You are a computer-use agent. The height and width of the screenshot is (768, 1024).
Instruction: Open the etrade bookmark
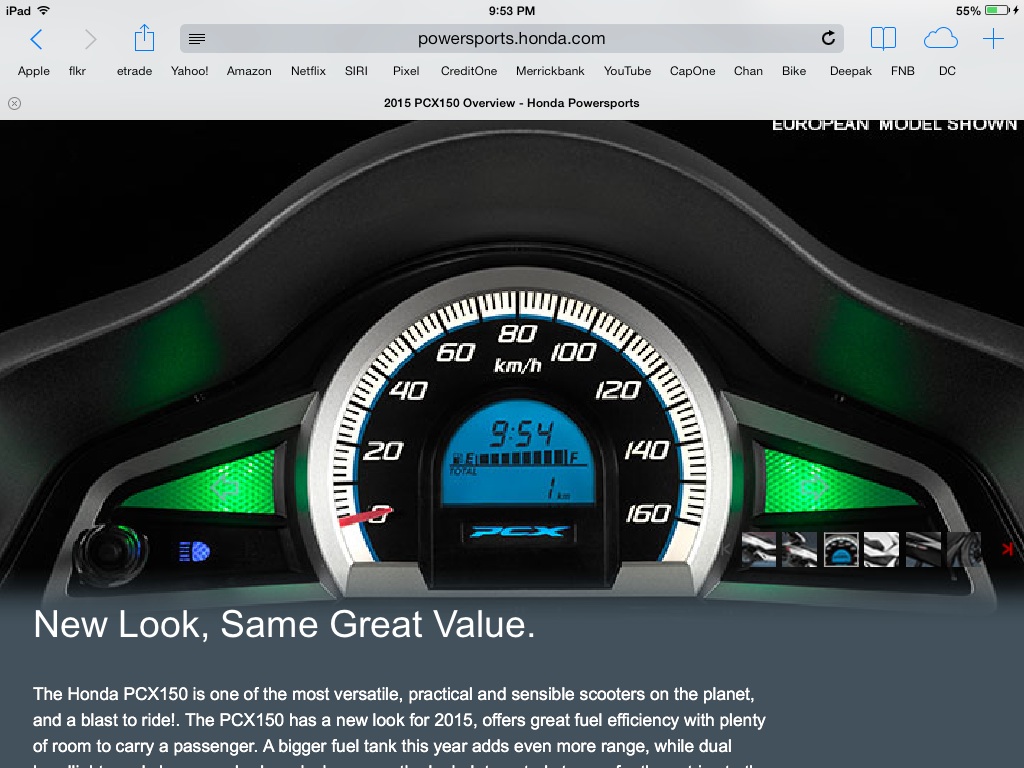pyautogui.click(x=135, y=71)
